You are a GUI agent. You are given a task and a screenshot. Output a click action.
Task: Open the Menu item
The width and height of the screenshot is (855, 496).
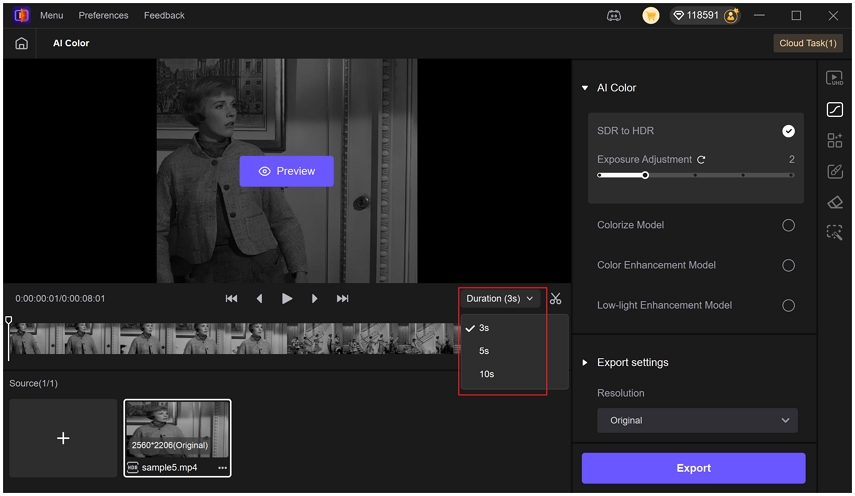point(51,15)
